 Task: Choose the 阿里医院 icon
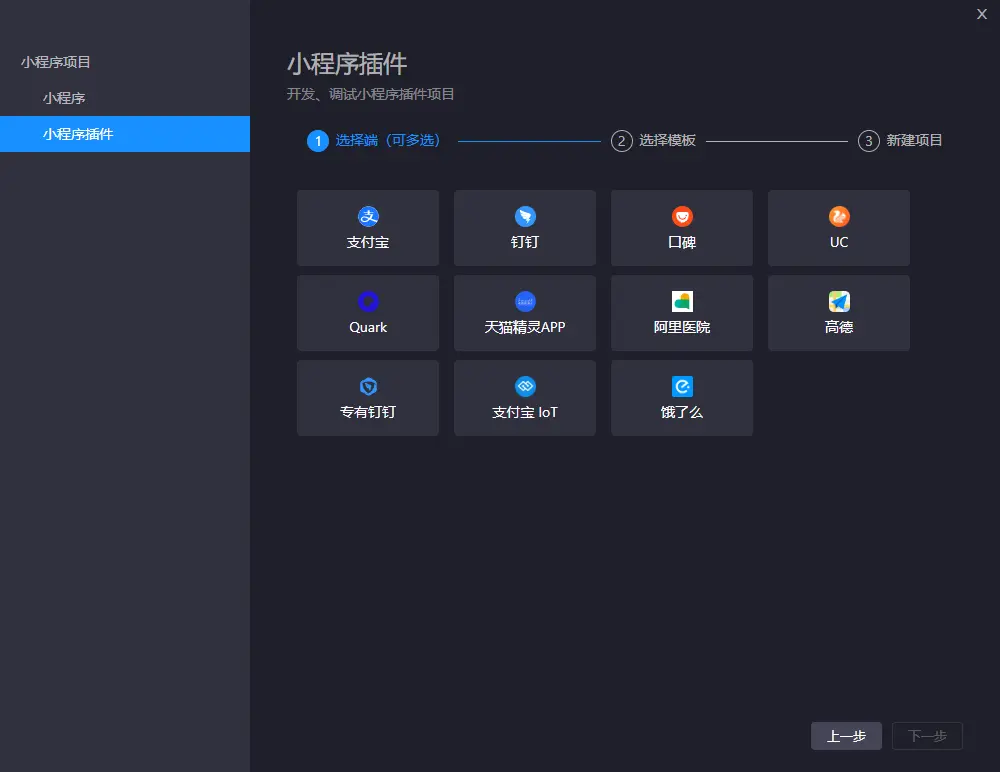click(x=682, y=301)
